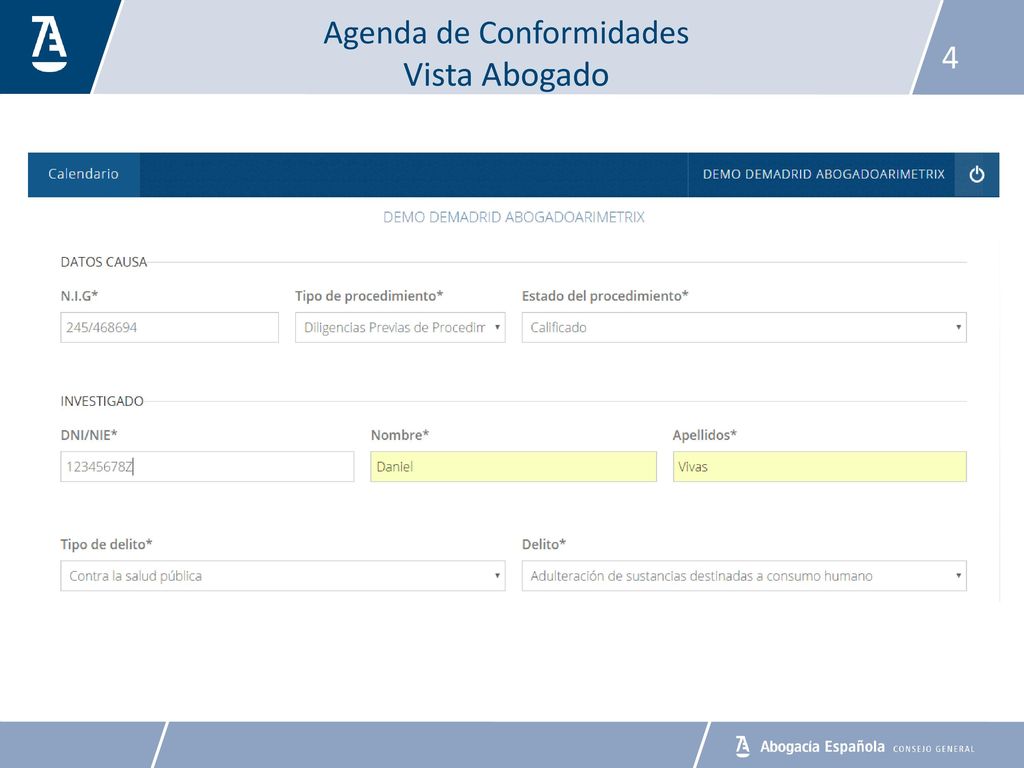Open Estado del procedimiento dropdown
The image size is (1024, 768).
click(x=744, y=327)
